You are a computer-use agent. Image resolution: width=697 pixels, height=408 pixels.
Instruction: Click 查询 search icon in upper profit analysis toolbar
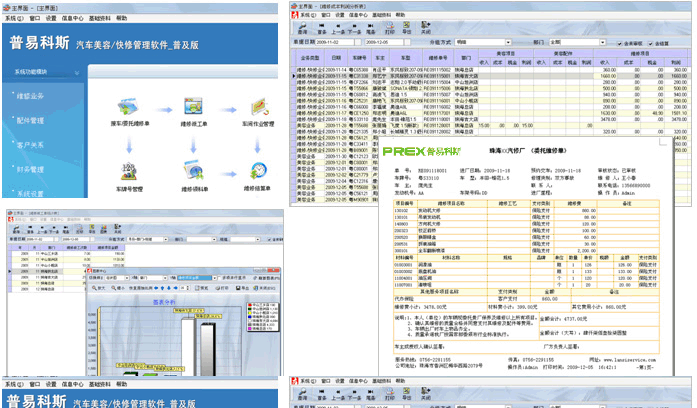point(302,28)
